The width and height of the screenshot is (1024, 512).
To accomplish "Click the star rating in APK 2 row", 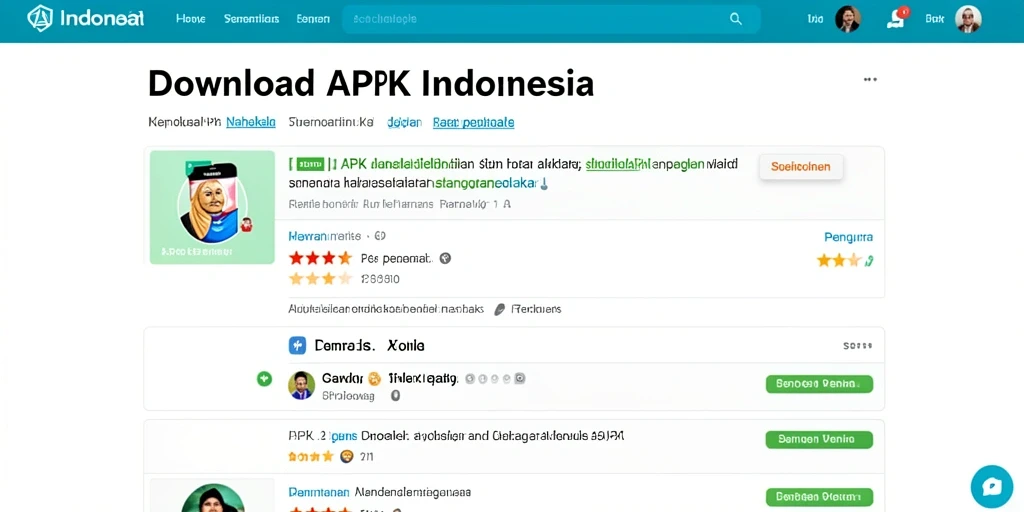I will [311, 456].
